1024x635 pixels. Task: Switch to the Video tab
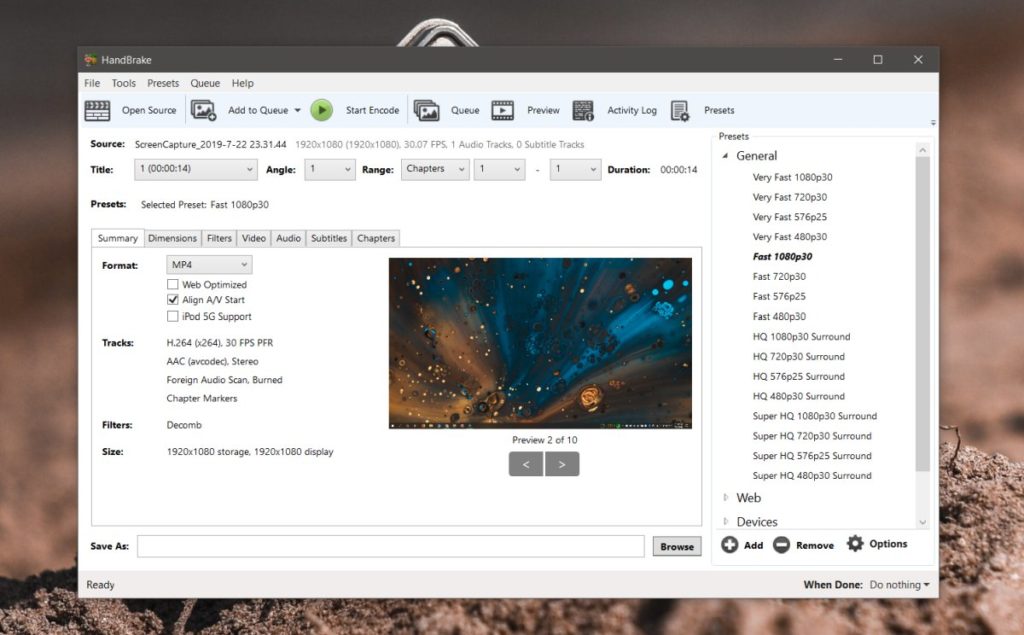[253, 238]
